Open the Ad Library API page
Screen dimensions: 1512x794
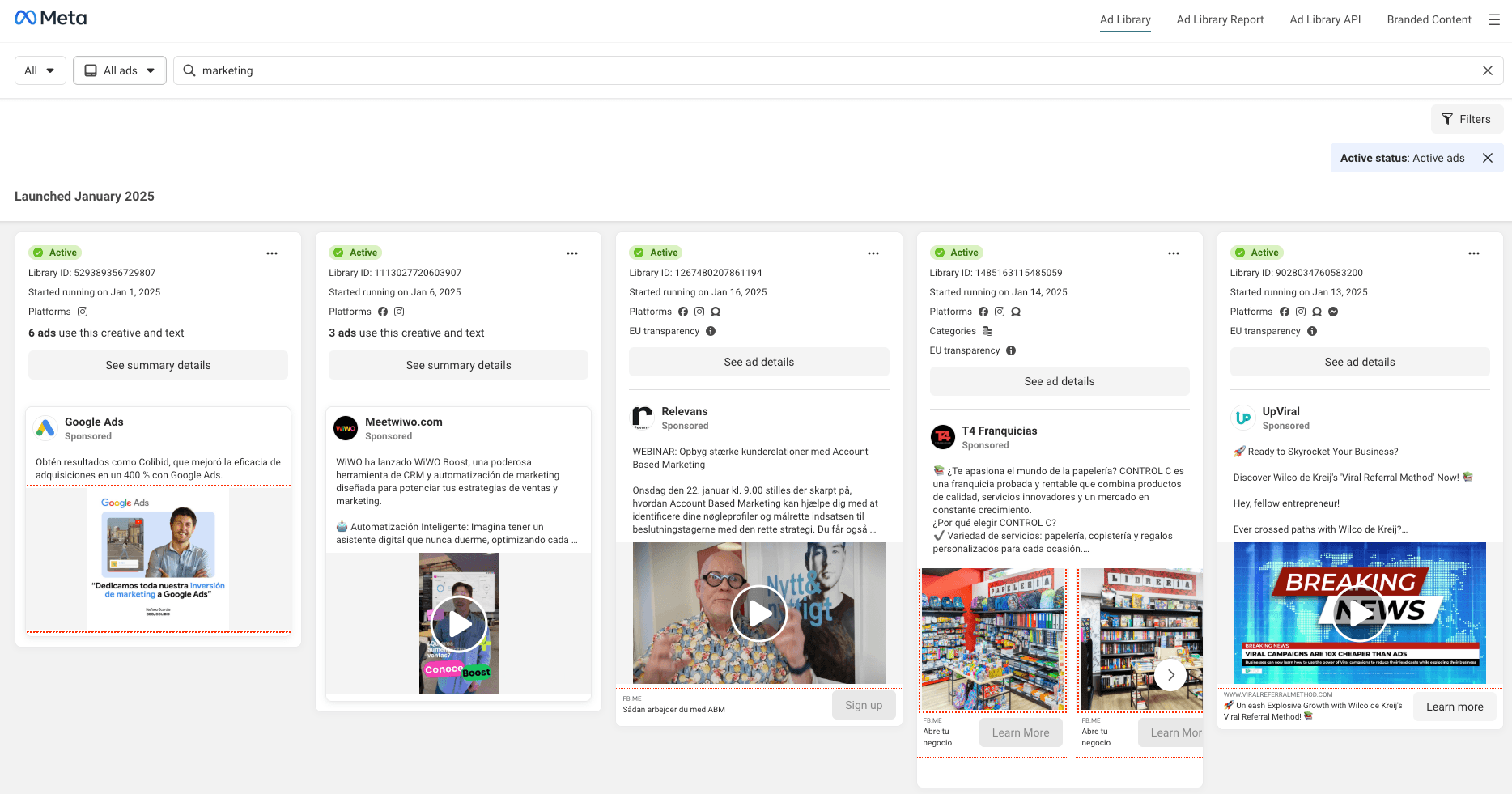(1325, 19)
